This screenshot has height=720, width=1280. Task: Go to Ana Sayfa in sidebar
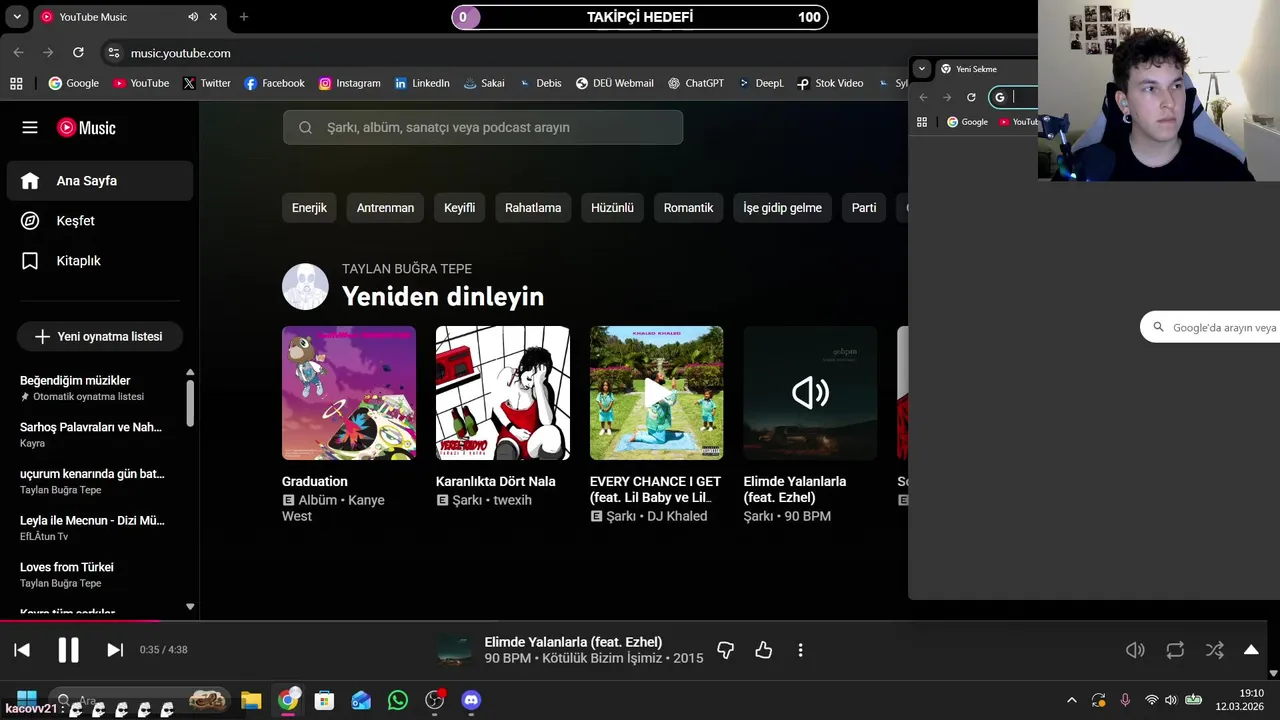point(100,181)
